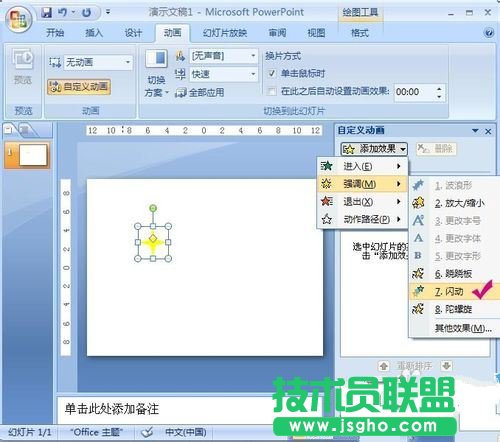Open the 格式 drawing tools tab
Image resolution: width=500 pixels, height=442 pixels.
360,33
